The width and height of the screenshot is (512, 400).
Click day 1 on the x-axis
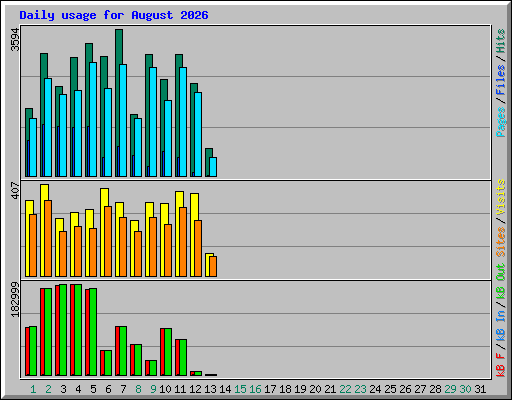coord(33,389)
